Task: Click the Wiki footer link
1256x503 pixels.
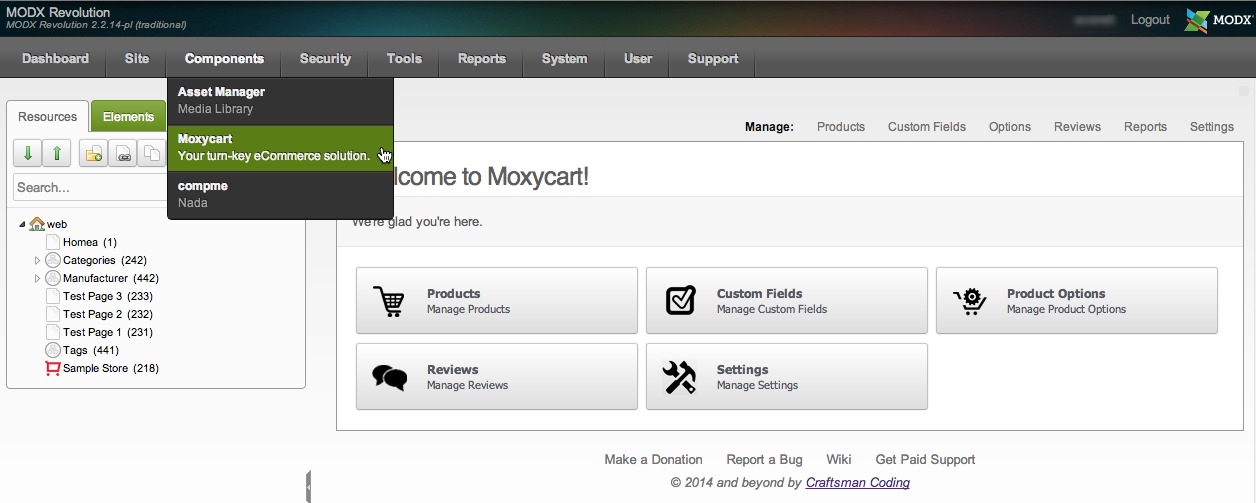Action: (839, 460)
